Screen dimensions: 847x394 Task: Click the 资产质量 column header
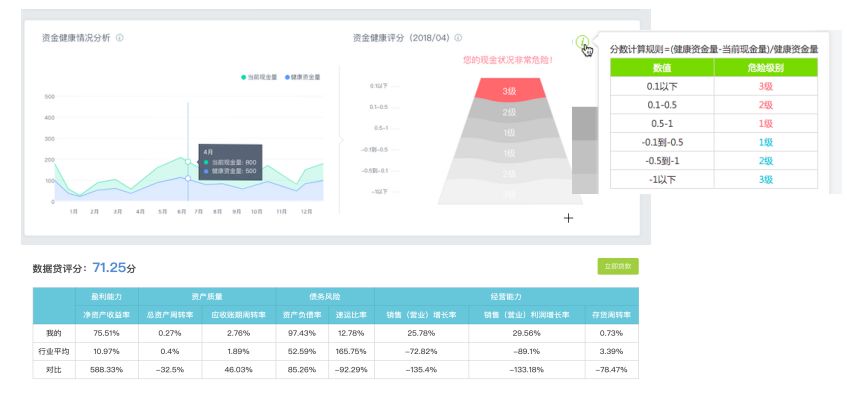207,297
